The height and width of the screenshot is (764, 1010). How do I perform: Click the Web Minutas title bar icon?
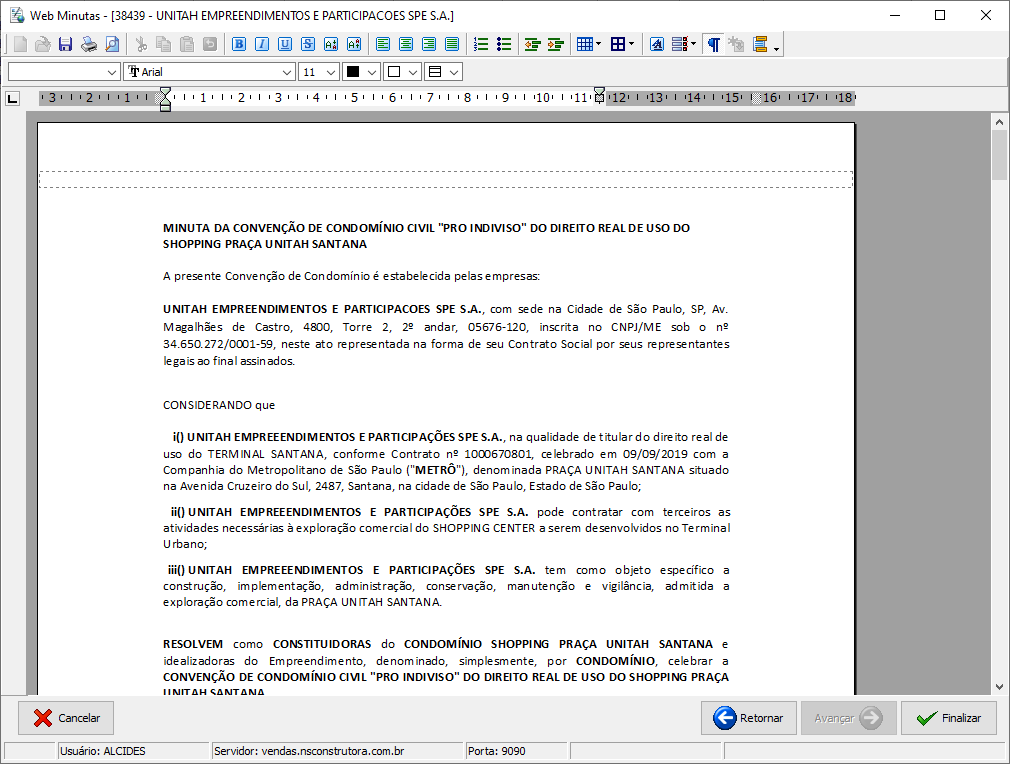point(17,15)
